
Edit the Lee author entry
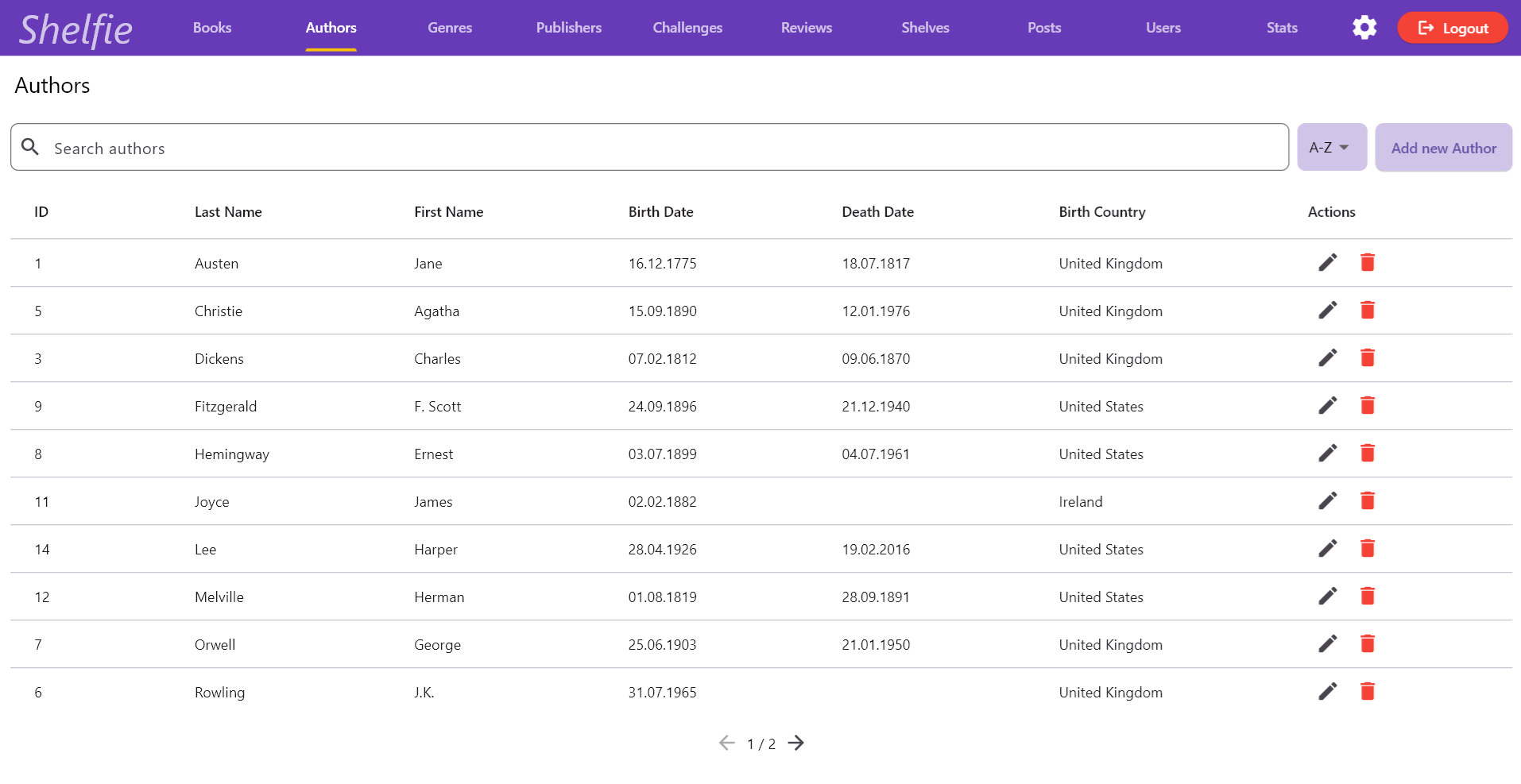click(1328, 548)
